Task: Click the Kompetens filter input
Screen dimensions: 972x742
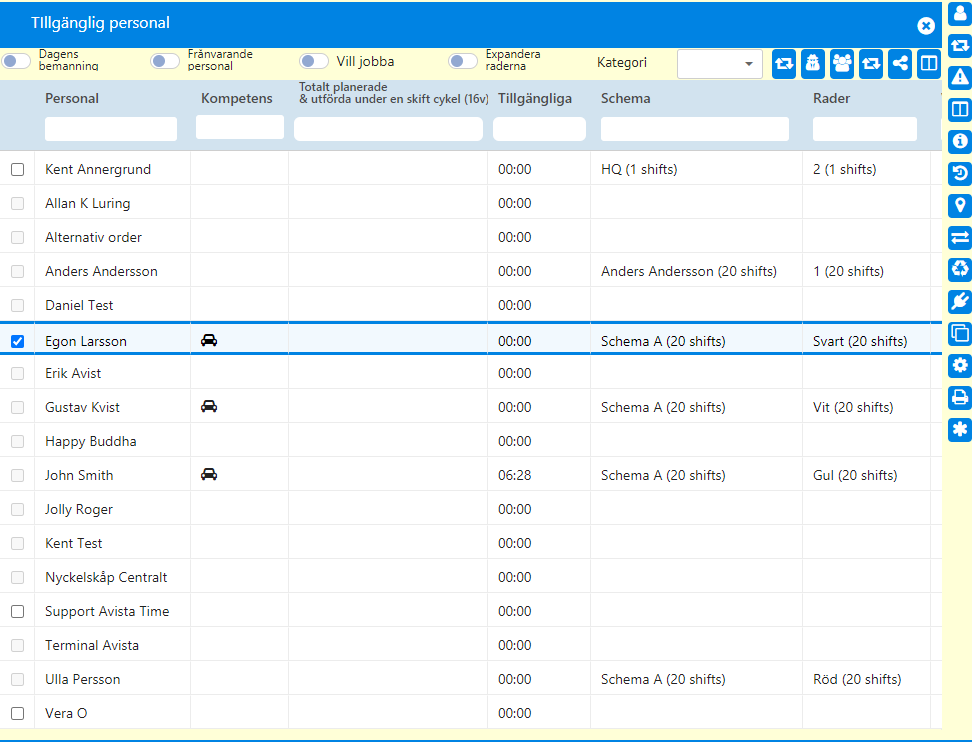Action: point(240,127)
